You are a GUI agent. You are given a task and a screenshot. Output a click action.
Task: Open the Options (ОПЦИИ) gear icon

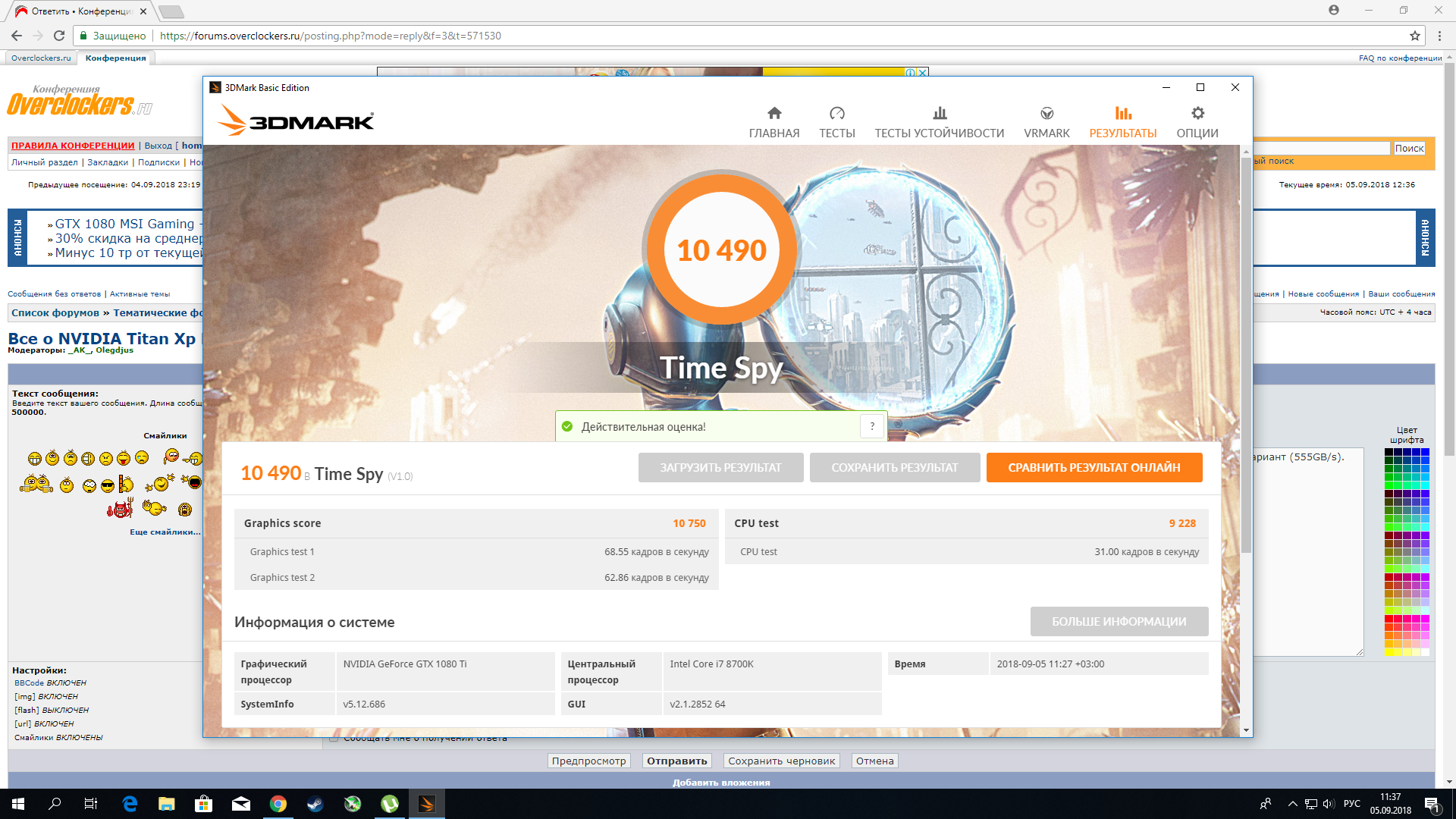[x=1197, y=114]
